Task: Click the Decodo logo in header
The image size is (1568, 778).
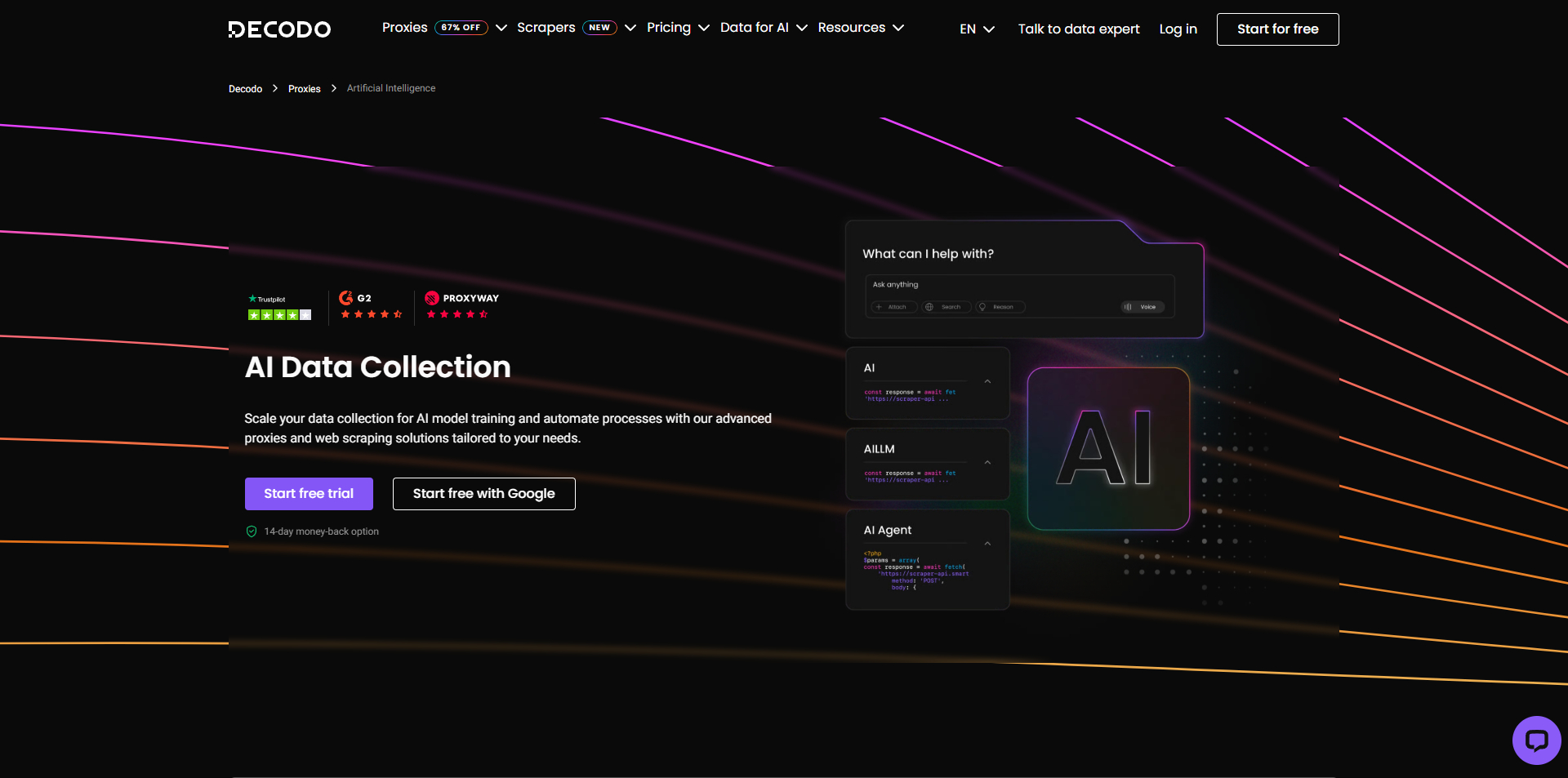Action: pos(279,29)
